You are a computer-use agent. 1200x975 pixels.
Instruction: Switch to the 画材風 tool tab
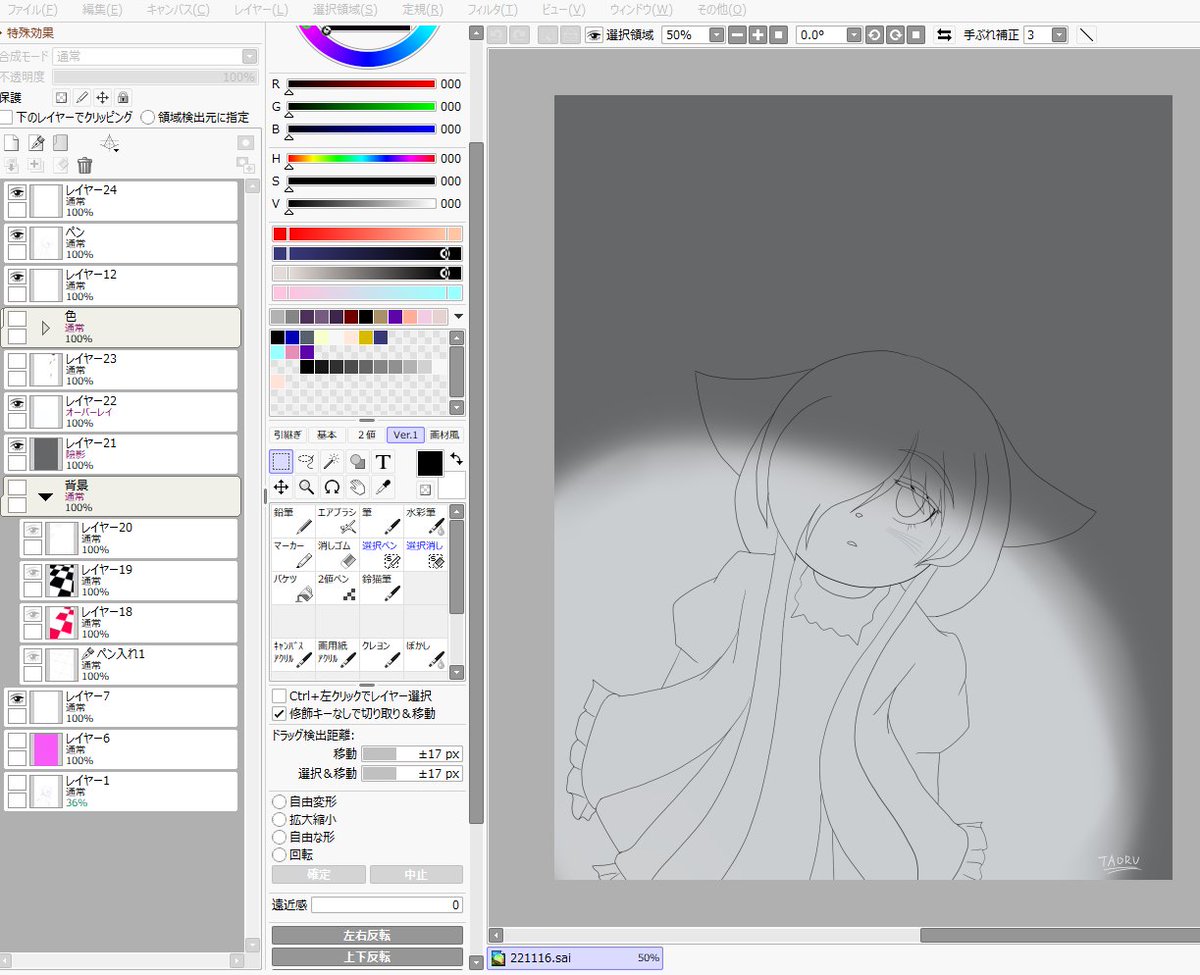446,435
